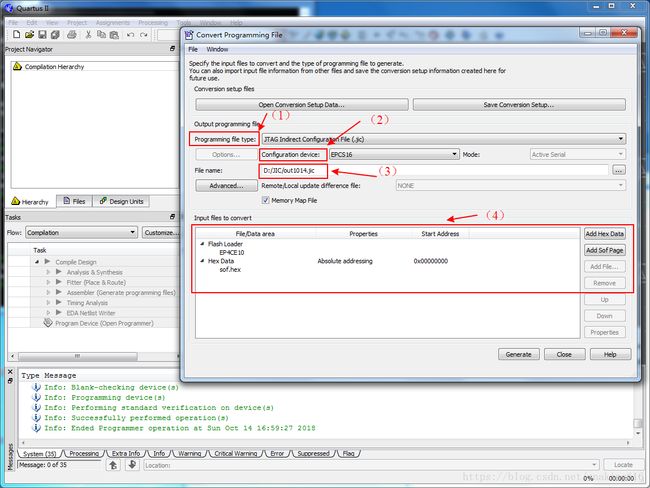The image size is (650, 488).
Task: Open the Processing menu in Quartus
Action: (x=153, y=23)
